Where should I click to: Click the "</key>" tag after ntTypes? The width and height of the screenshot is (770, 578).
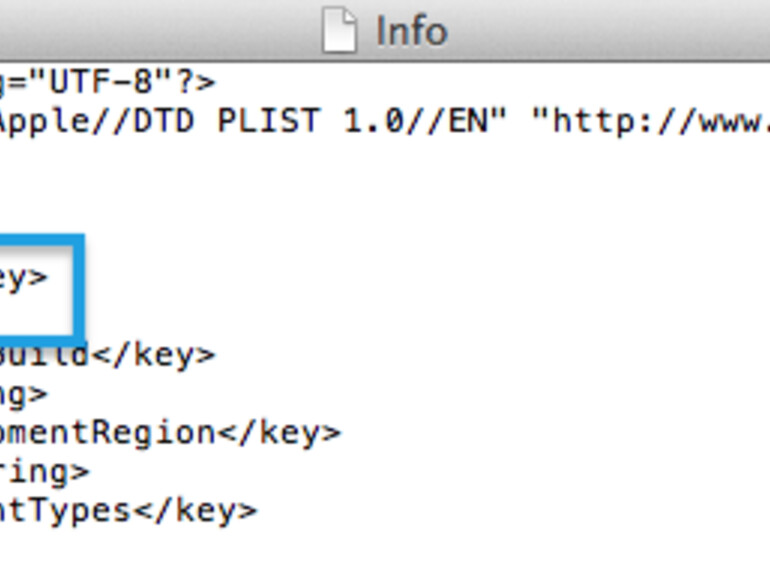(195, 510)
